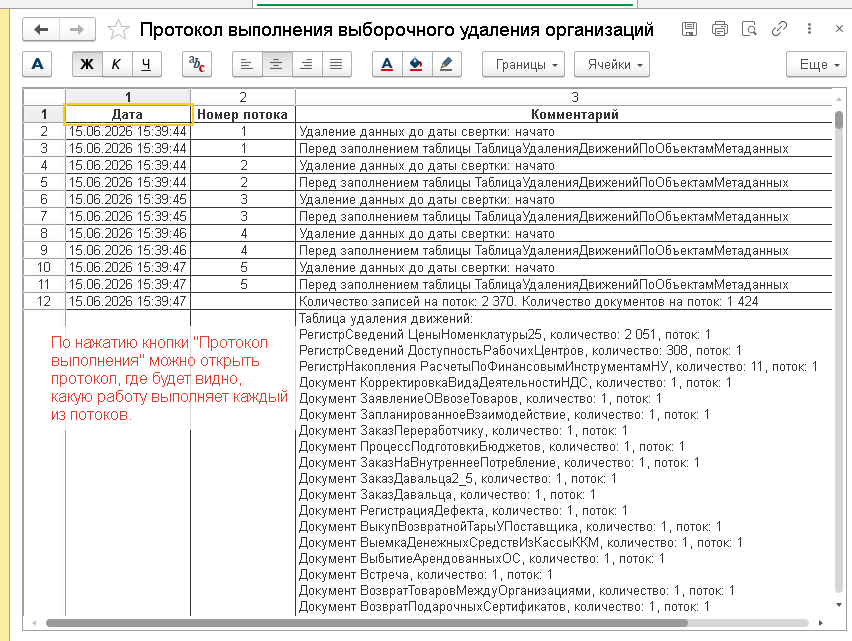This screenshot has height=641, width=852.
Task: Select column header 3
Action: 563,97
